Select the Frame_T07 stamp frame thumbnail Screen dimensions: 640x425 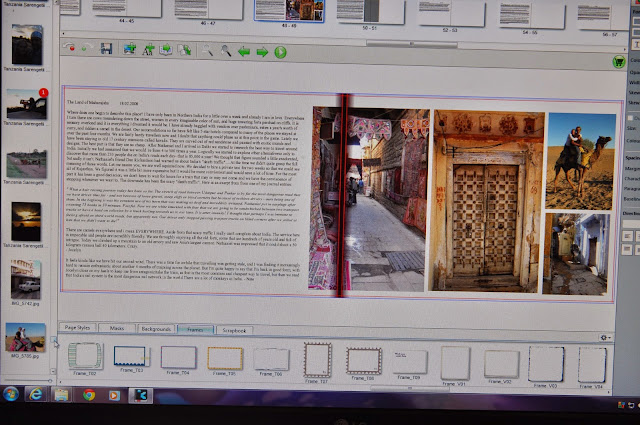coord(318,363)
